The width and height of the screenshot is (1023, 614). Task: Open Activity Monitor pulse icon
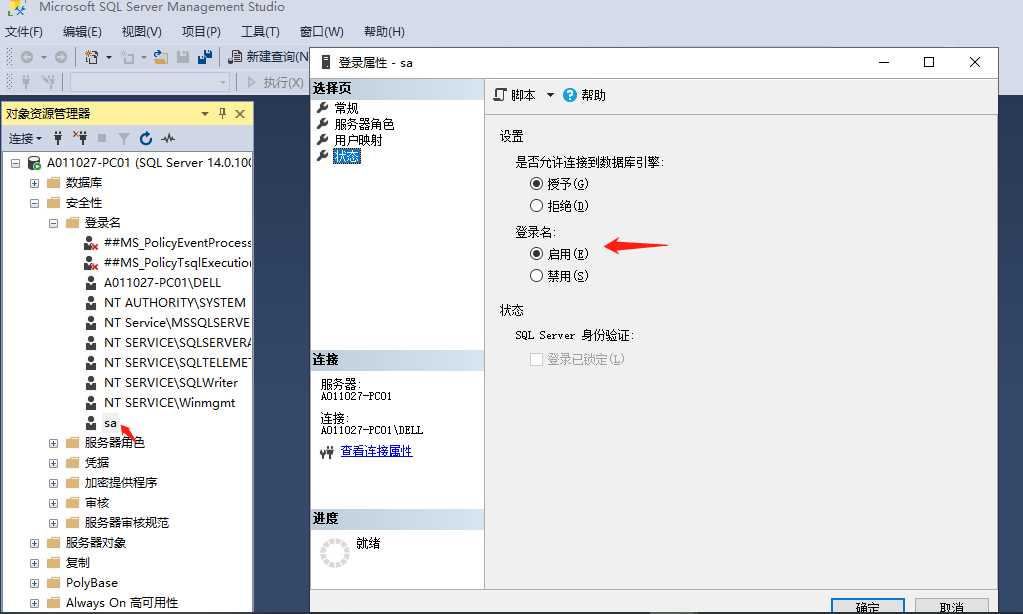pyautogui.click(x=168, y=138)
